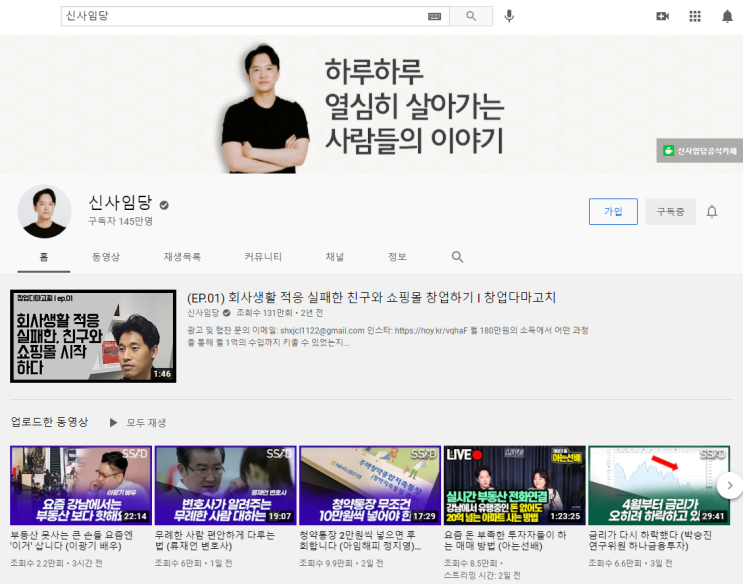Open the 17:29 청약통장 video thumbnail

(x=370, y=485)
